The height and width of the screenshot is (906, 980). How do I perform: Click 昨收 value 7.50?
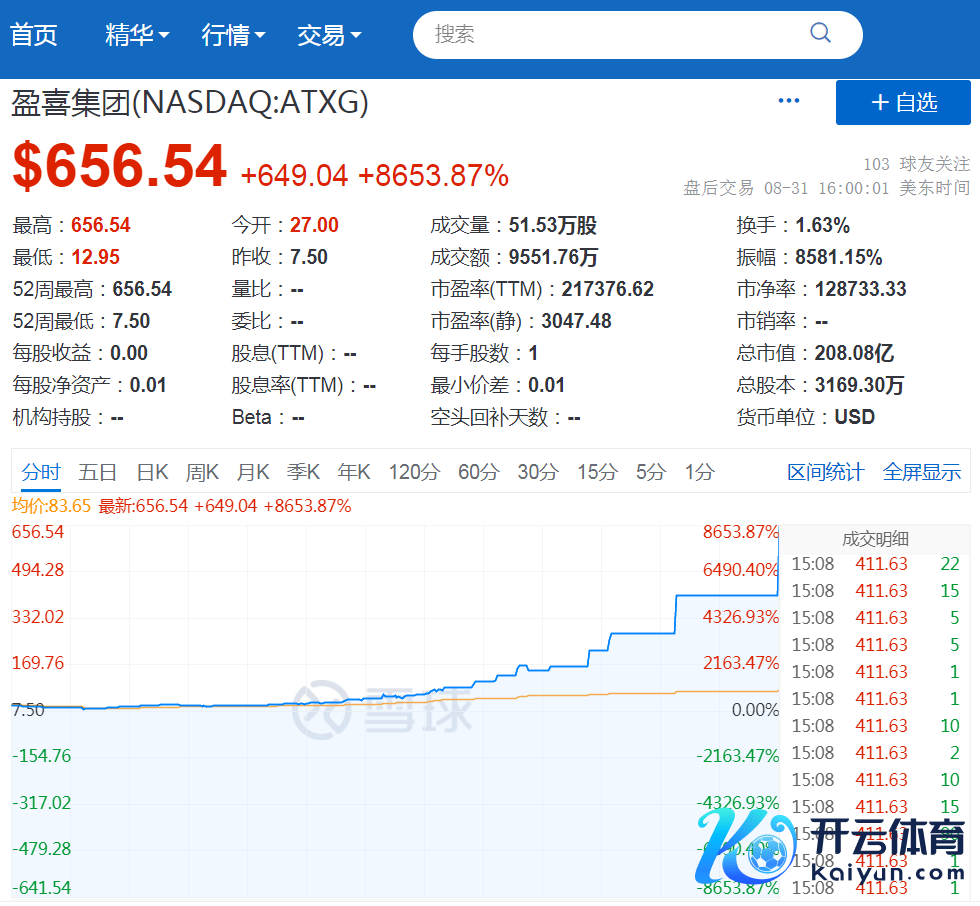coord(309,257)
